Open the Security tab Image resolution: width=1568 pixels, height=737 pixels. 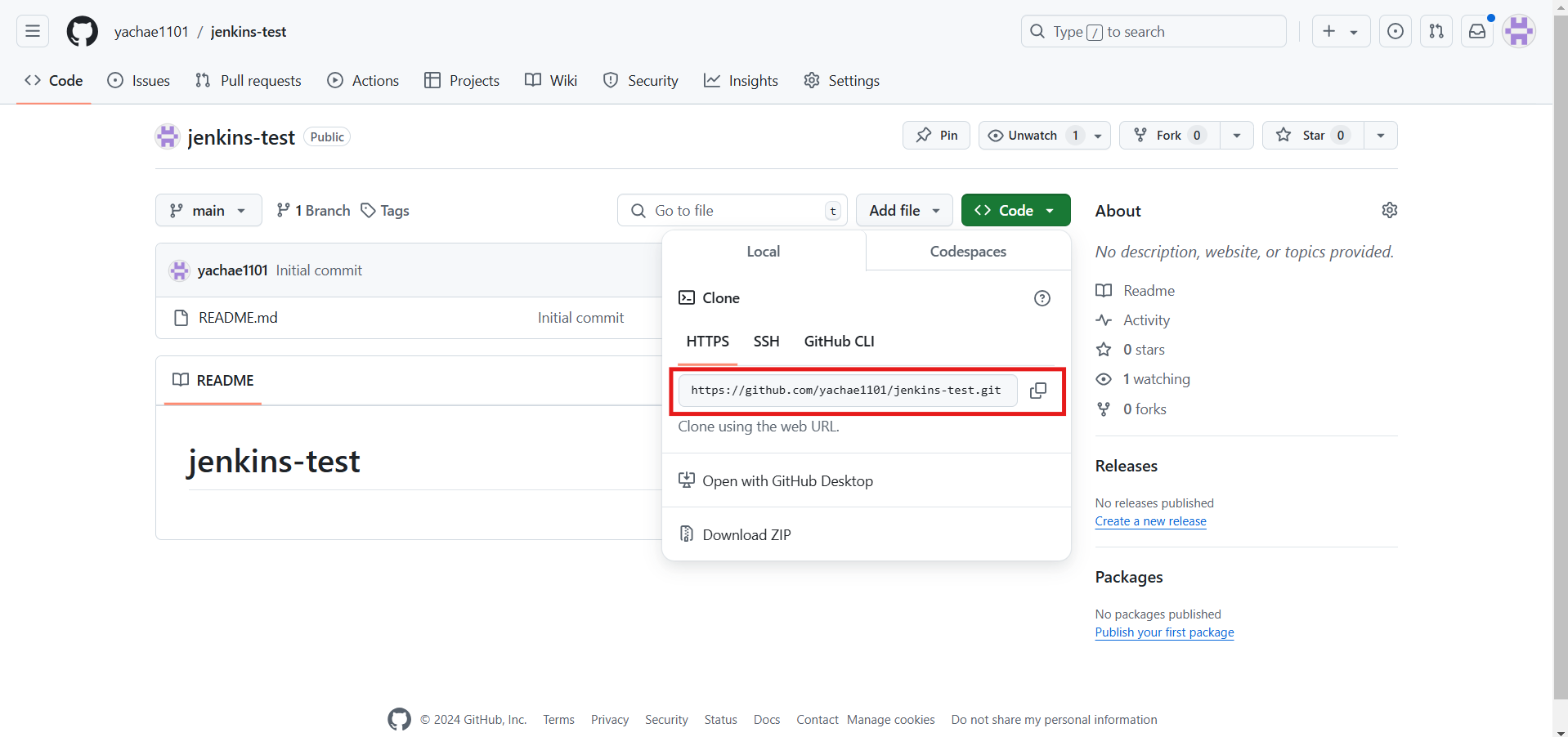click(x=641, y=80)
